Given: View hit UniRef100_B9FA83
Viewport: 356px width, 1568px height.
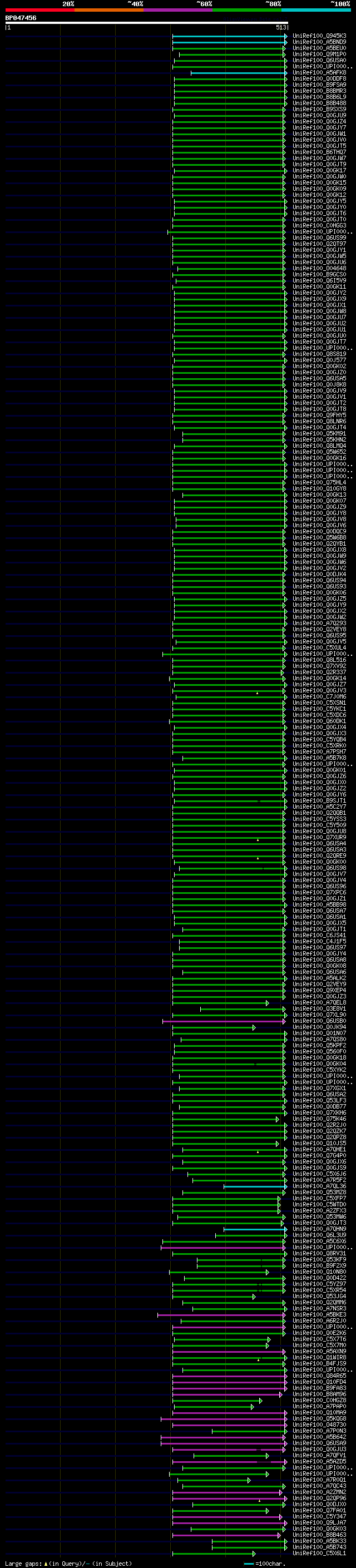Looking at the screenshot, I should click(x=319, y=1388).
